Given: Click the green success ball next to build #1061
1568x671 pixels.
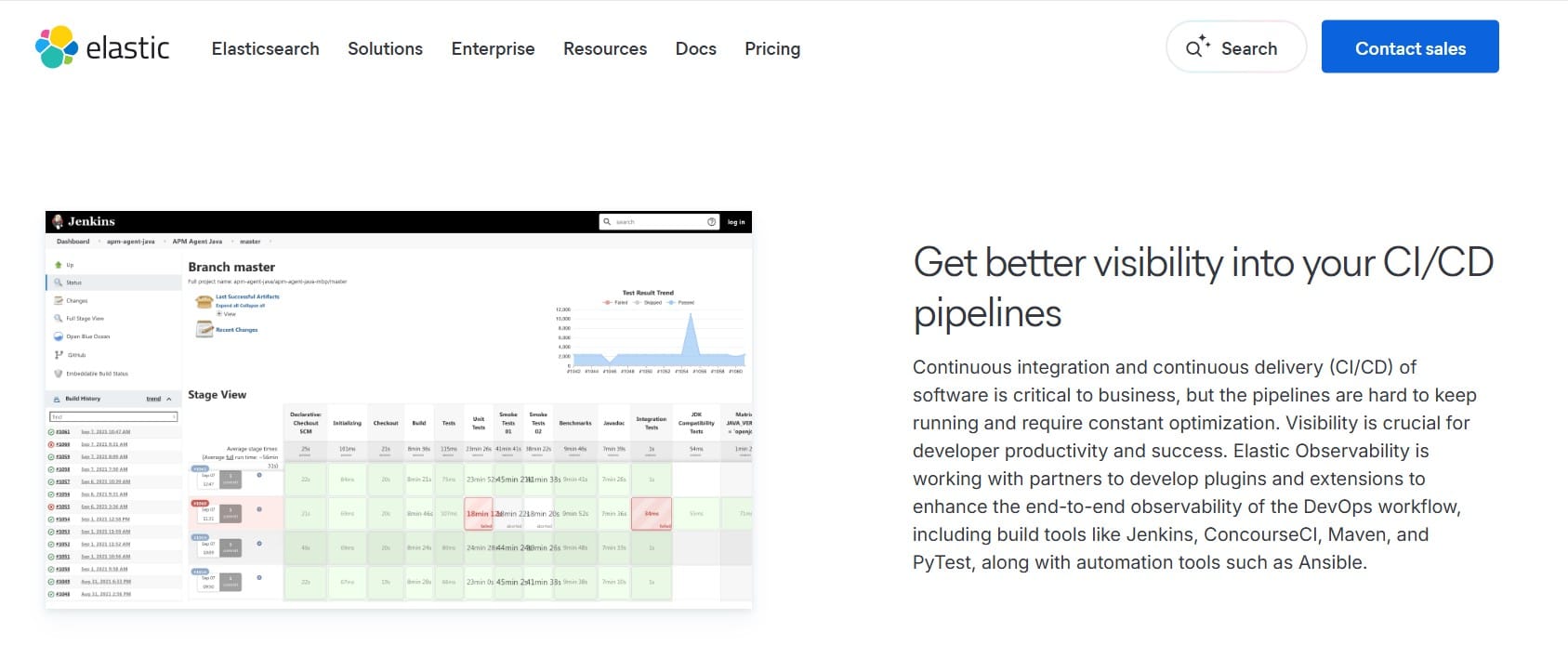Looking at the screenshot, I should click(x=52, y=430).
